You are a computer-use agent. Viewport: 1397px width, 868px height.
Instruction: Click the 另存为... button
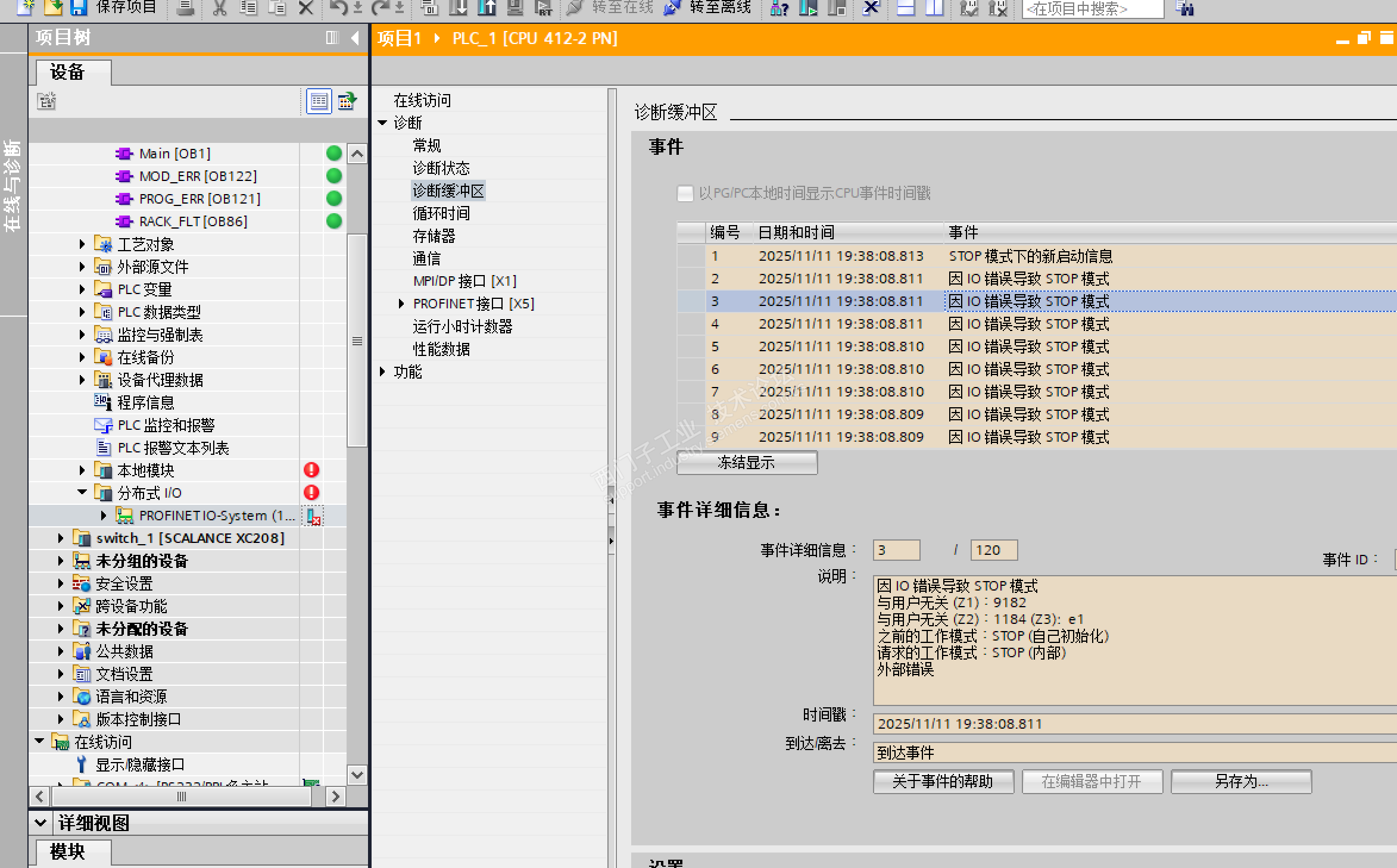click(1240, 781)
